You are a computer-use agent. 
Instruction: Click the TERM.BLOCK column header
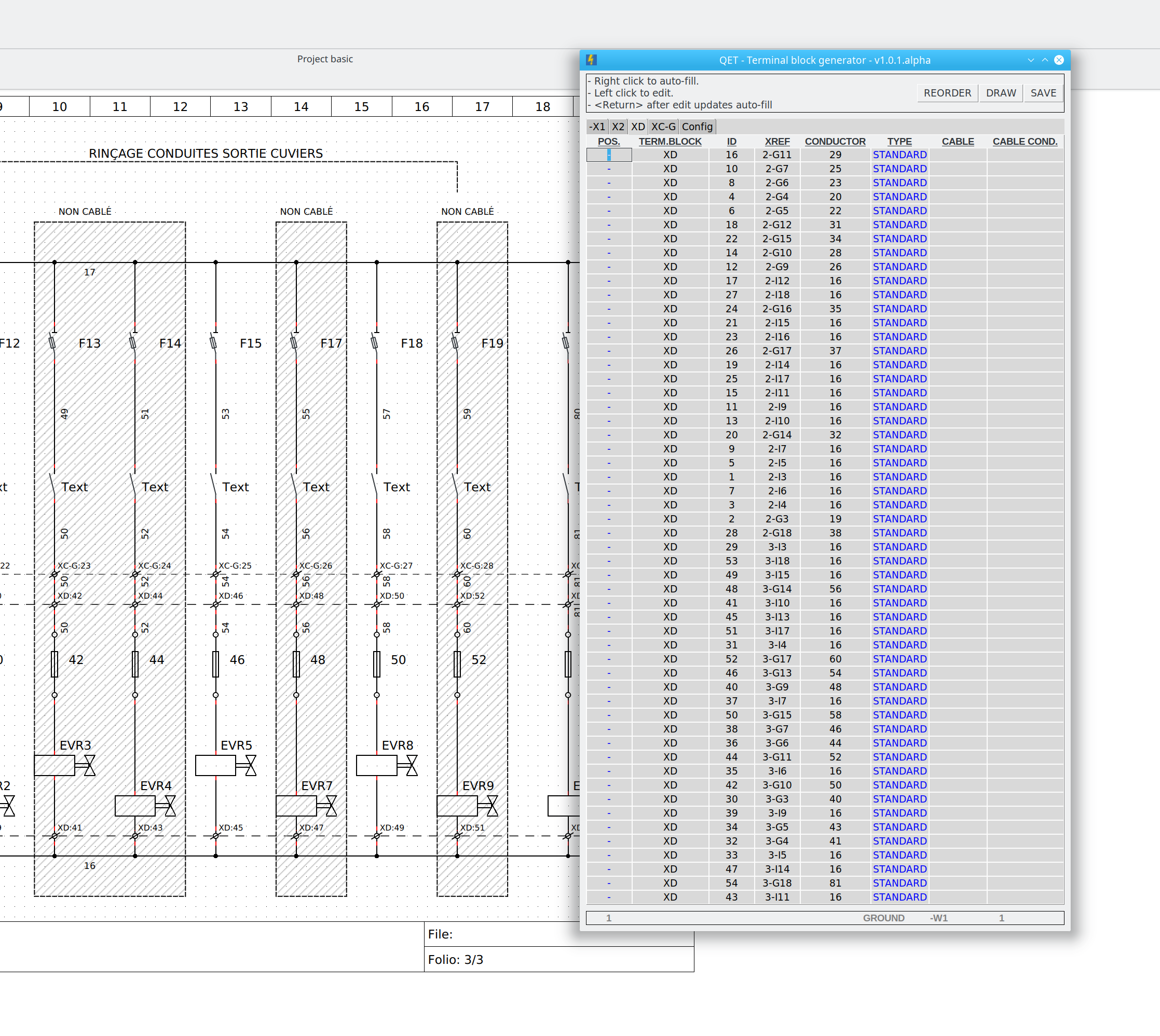tap(670, 141)
